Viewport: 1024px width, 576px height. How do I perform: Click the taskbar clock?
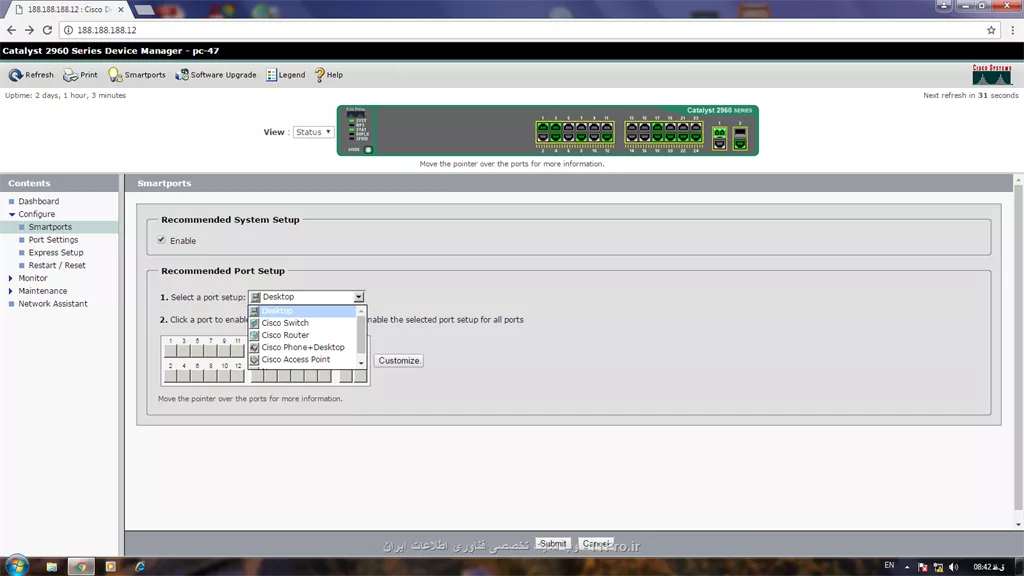click(x=989, y=567)
